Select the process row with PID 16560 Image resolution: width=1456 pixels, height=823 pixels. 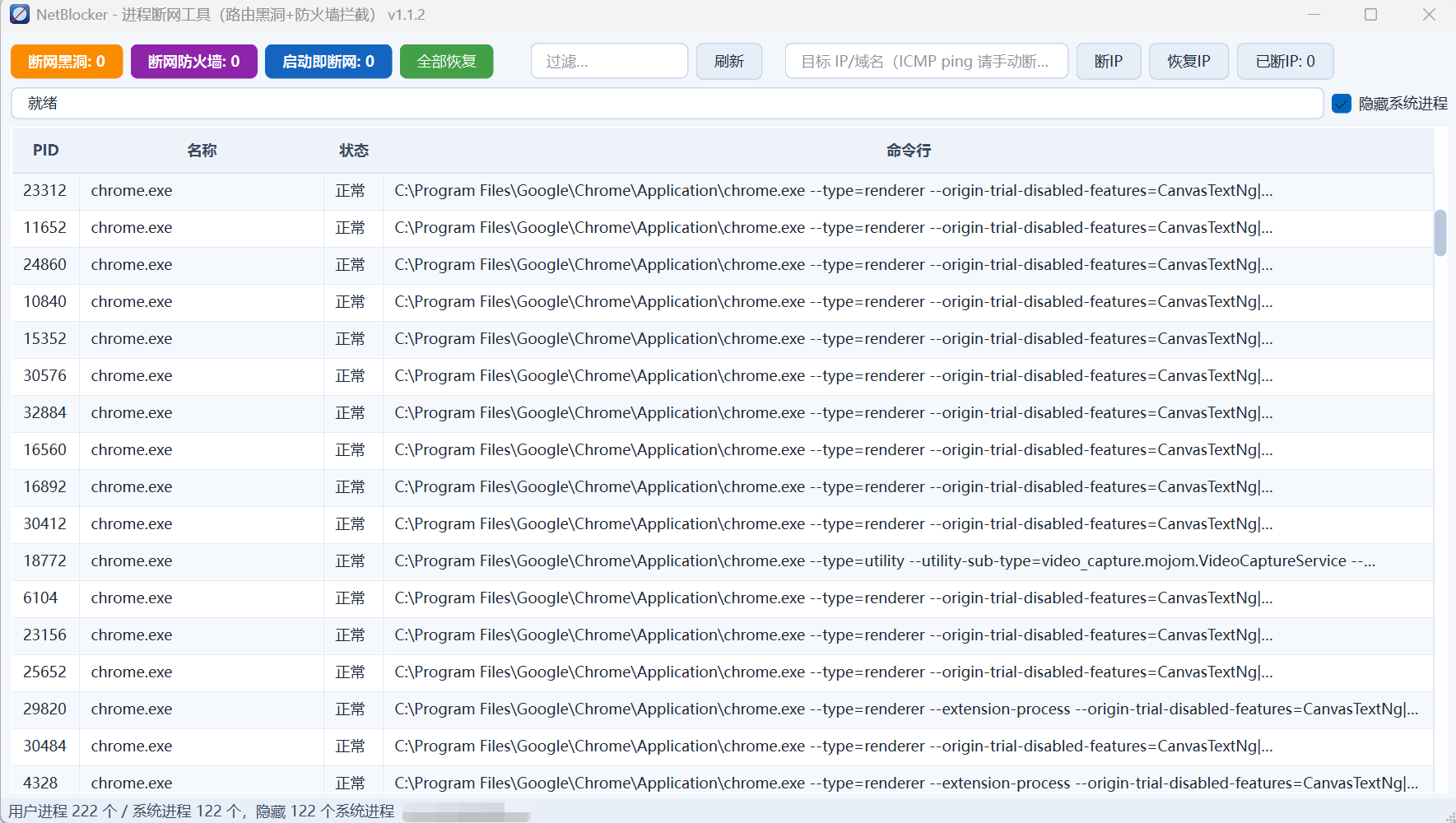pos(723,450)
